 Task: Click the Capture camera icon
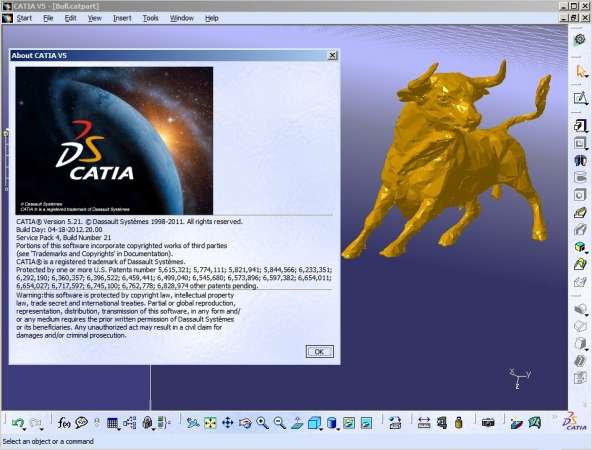click(x=488, y=423)
